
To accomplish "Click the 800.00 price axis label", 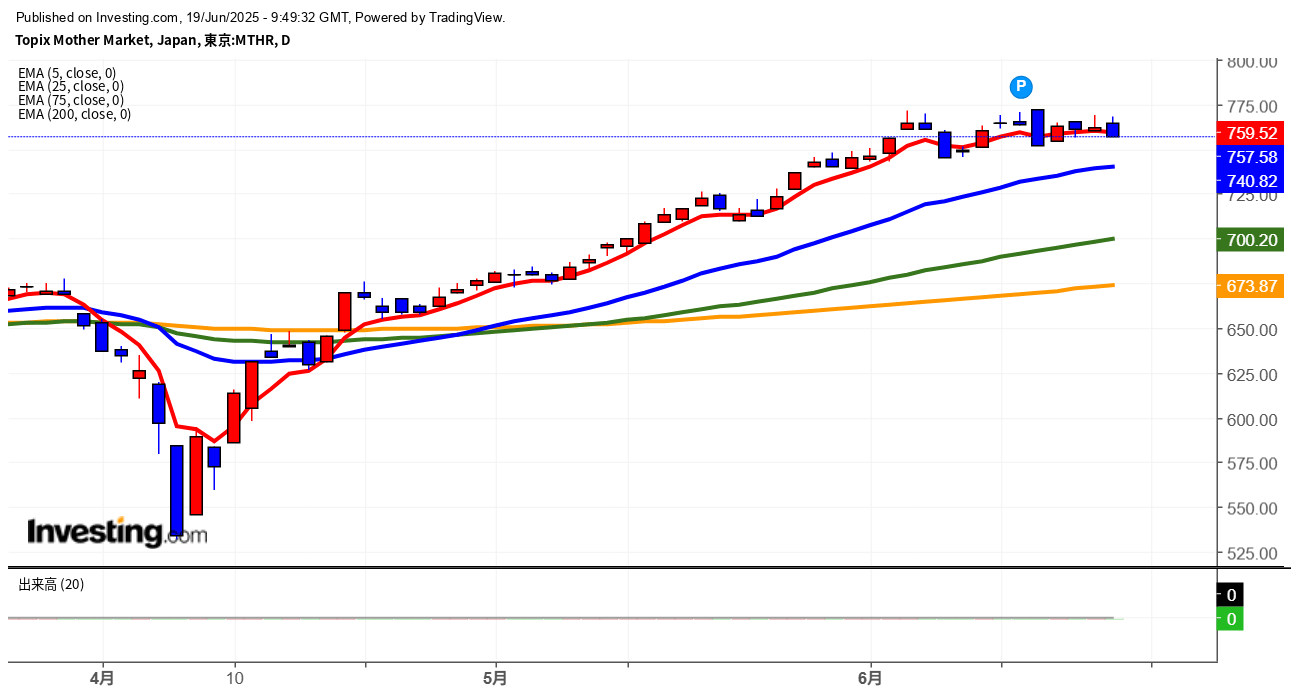I will [1254, 62].
